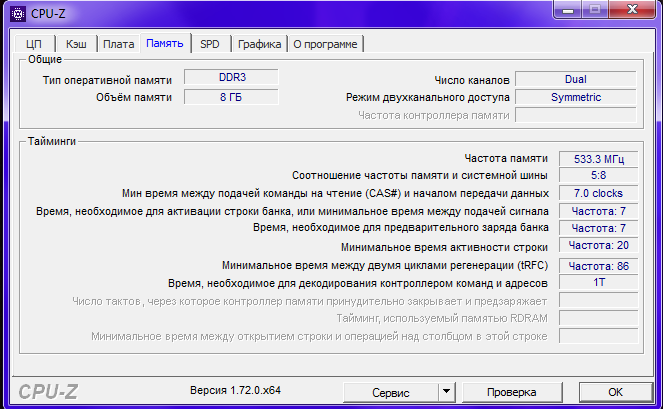The width and height of the screenshot is (663, 409).
Task: Close the CPU-Z window
Action: [632, 10]
